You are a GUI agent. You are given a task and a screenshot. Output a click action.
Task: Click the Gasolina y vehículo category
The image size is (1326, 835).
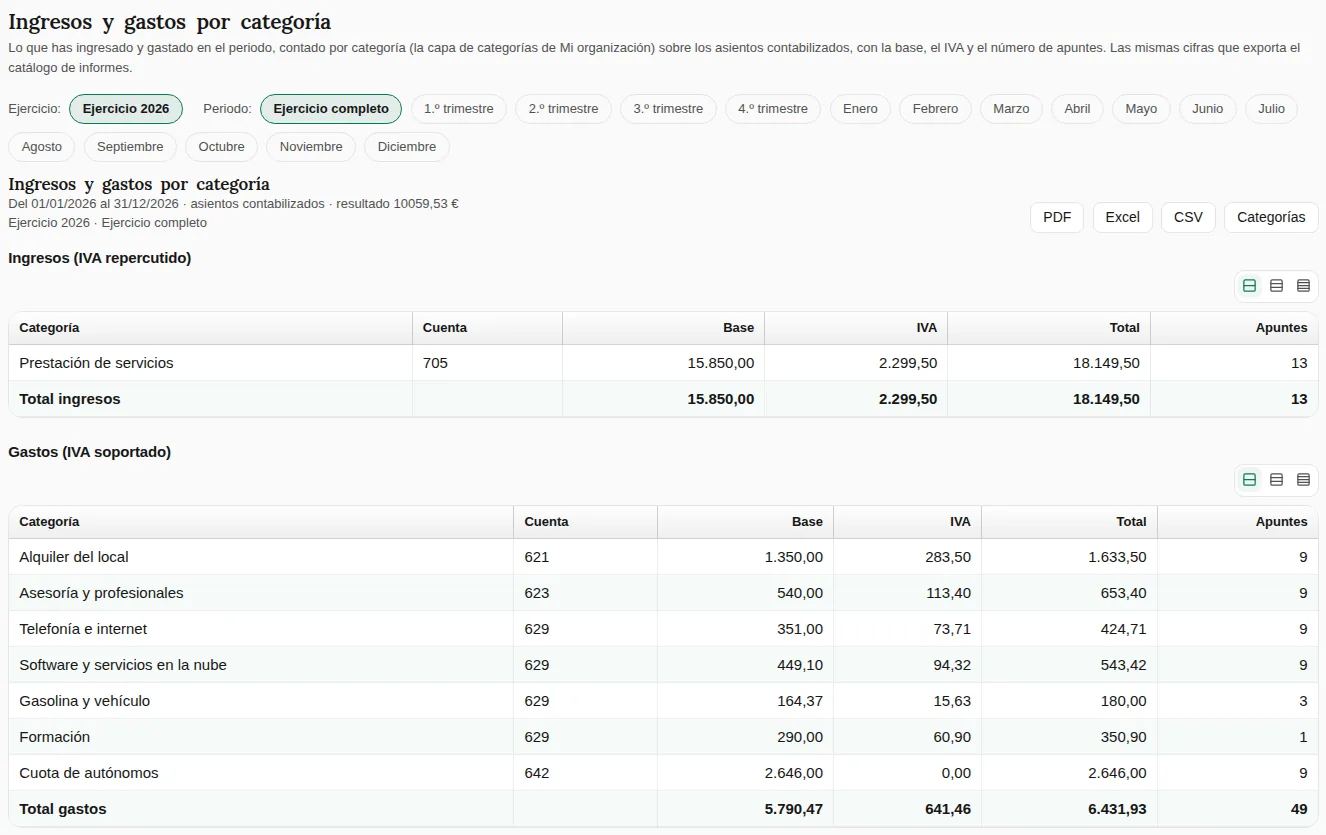point(85,701)
